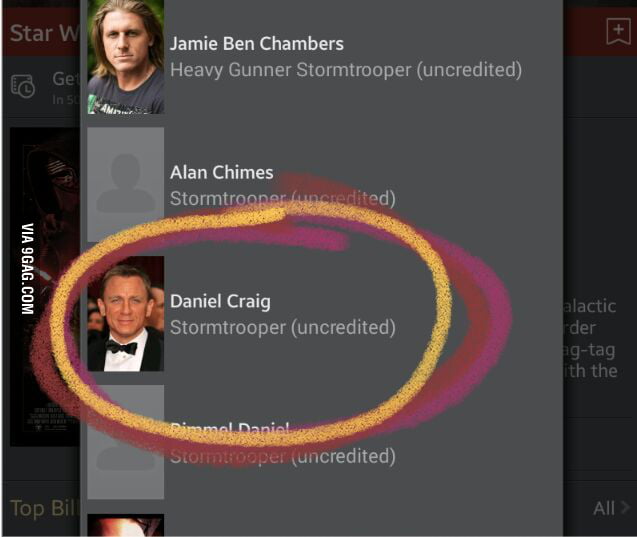
Task: Open Daniel Craig's headshot photo
Action: (126, 314)
